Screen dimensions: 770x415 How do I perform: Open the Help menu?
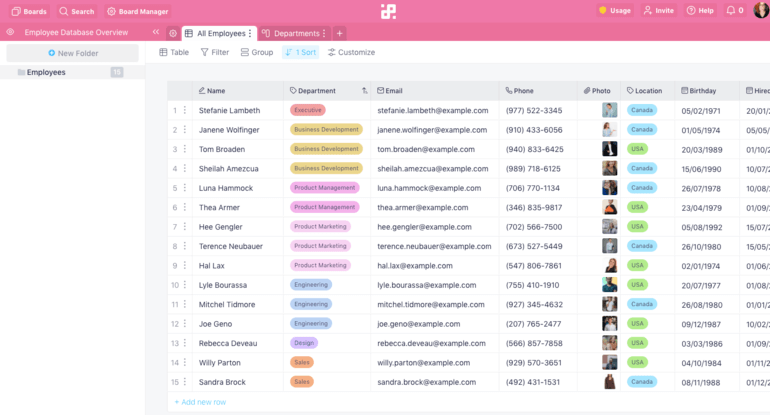700,10
